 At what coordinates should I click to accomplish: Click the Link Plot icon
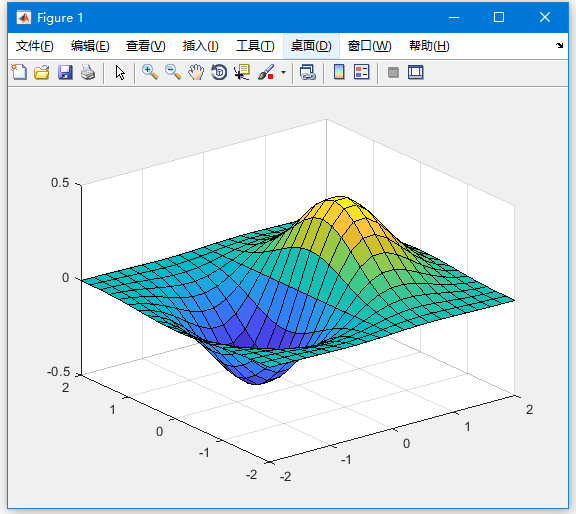[x=307, y=72]
